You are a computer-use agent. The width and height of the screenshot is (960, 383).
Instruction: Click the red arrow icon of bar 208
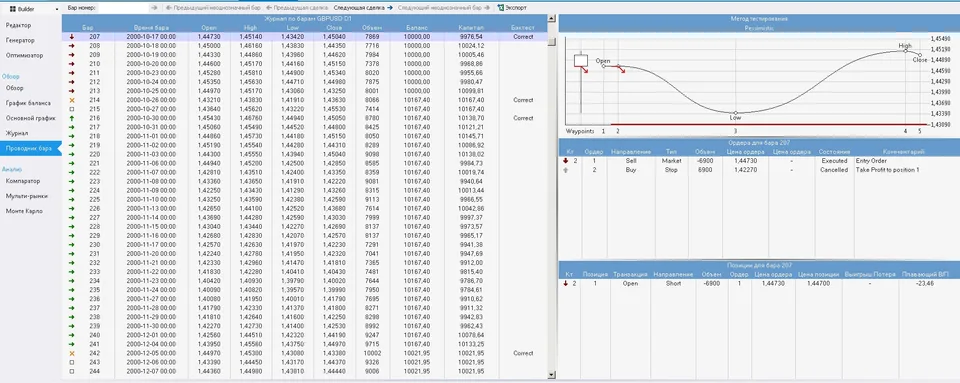72,46
